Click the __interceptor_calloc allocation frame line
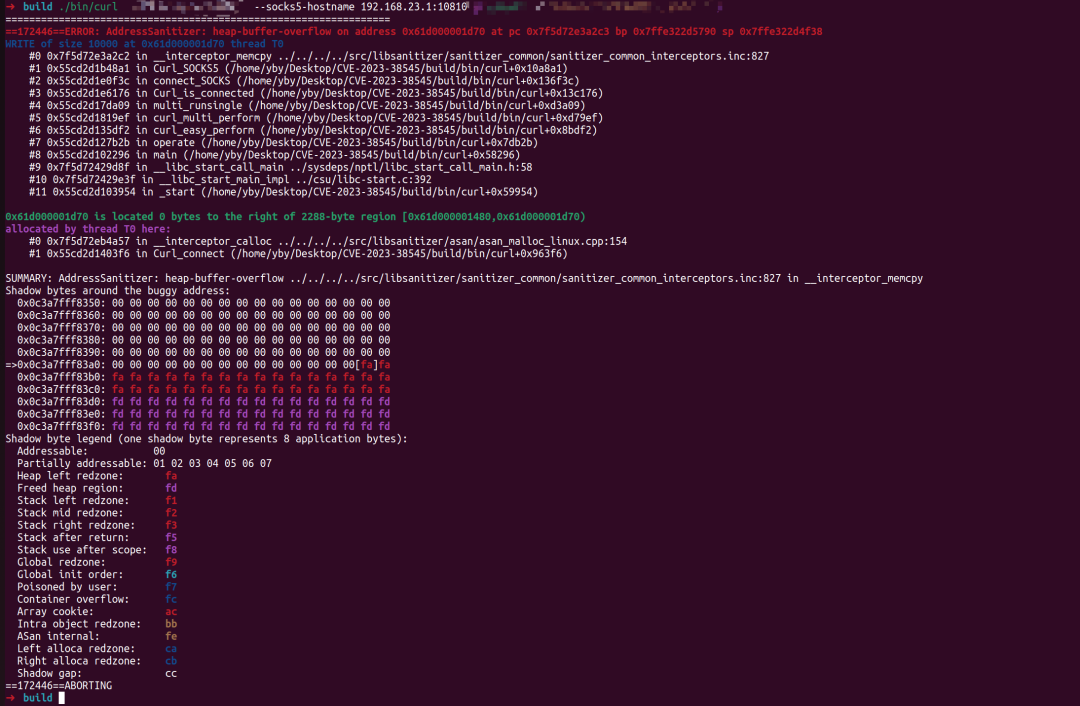The height and width of the screenshot is (706, 1080). 328,242
